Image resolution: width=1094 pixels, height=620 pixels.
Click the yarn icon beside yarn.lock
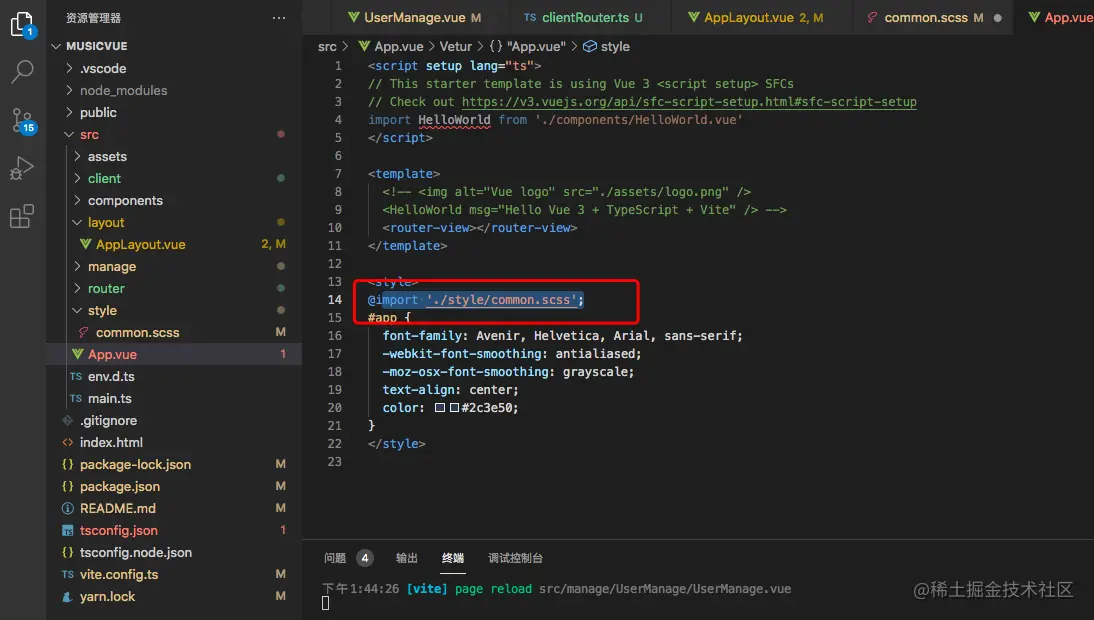pyautogui.click(x=68, y=597)
